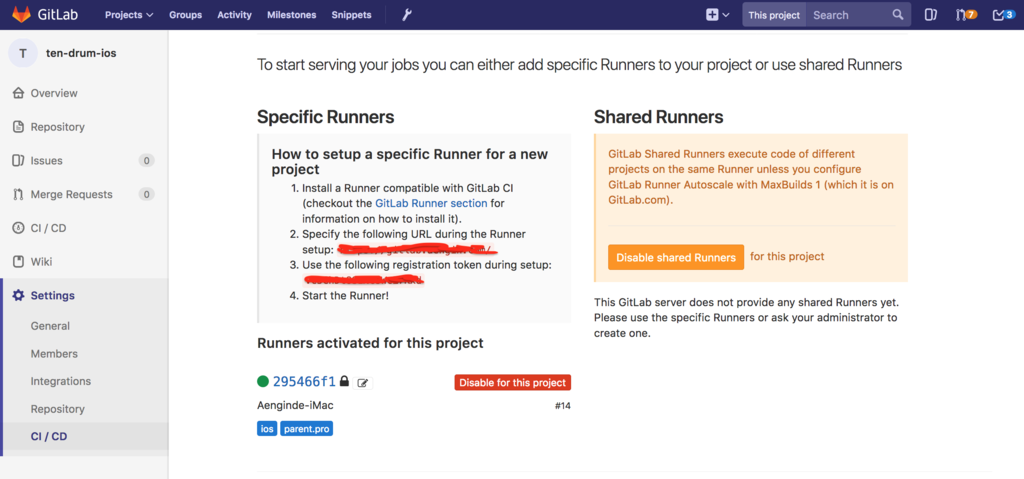Click the Settings gear icon

coord(18,295)
